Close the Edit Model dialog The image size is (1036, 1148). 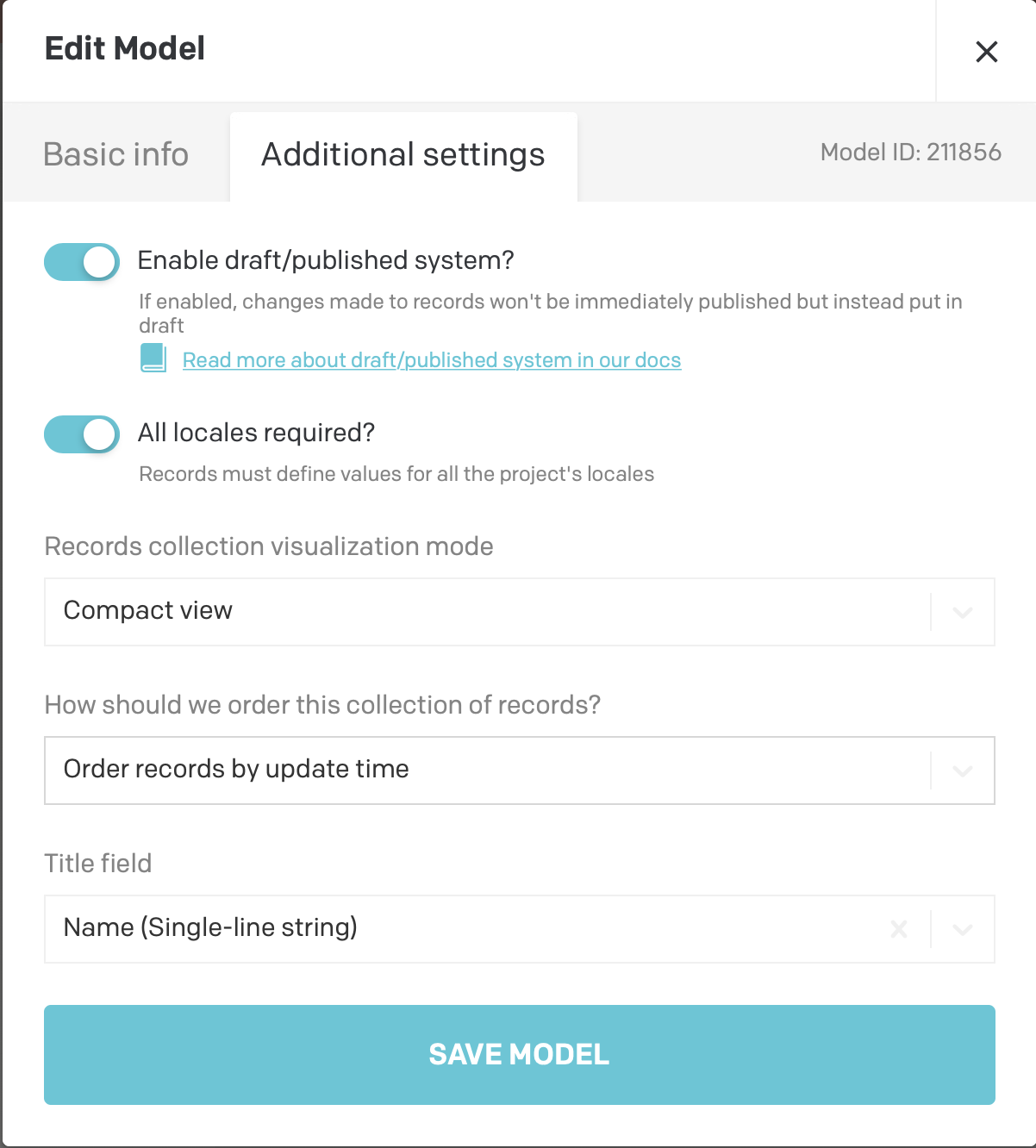[986, 52]
